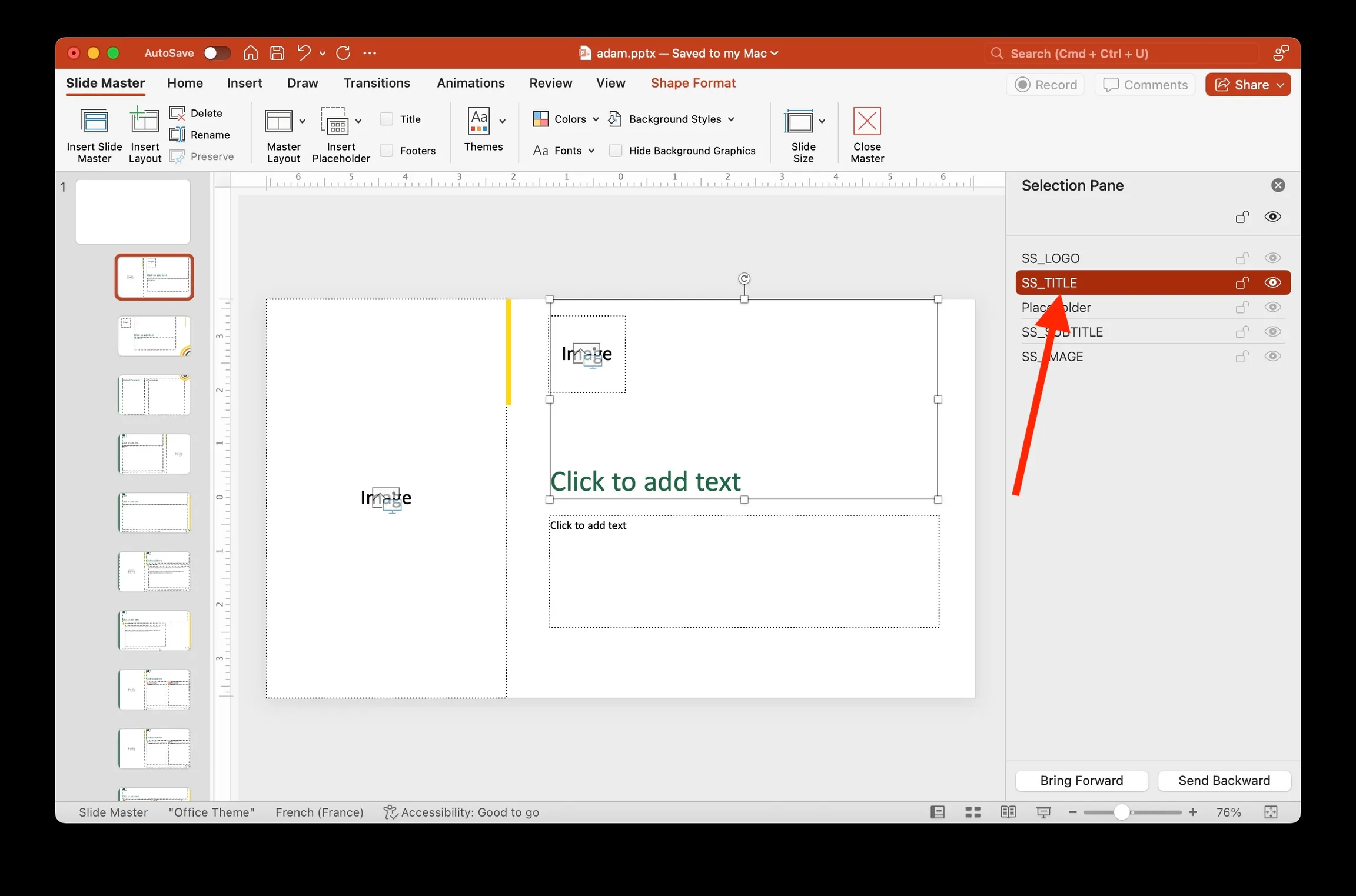
Task: Open the more options ellipsis in title bar
Action: coord(370,53)
